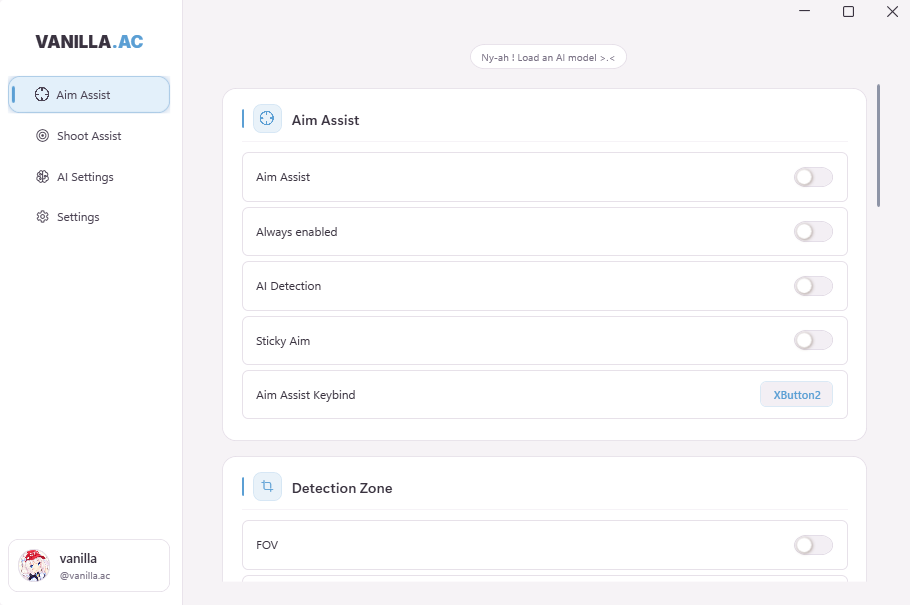Click the 'Aim Assist Keybind' label
Screen dimensions: 910x605
(305, 395)
